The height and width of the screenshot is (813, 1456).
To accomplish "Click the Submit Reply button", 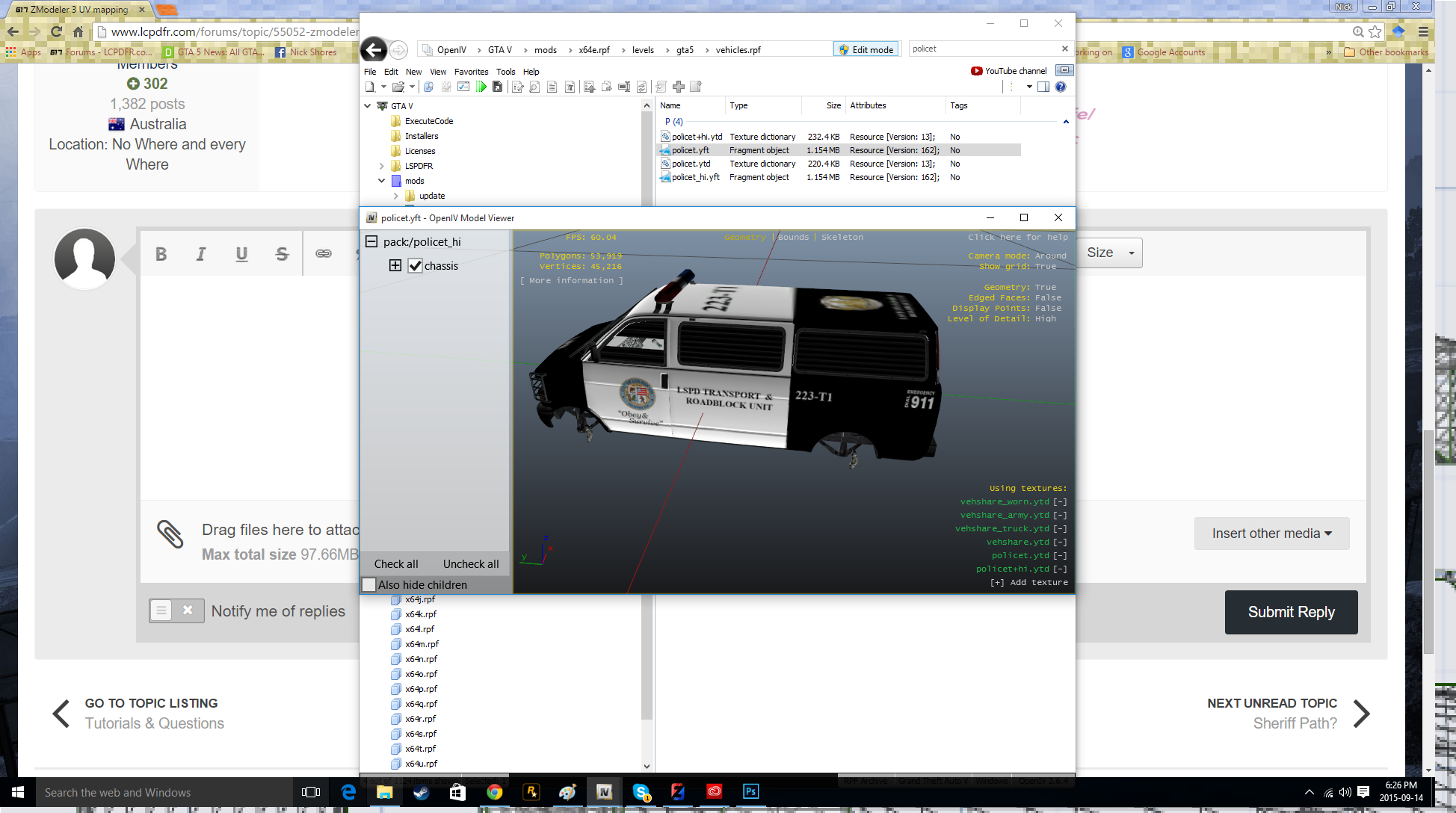I will click(x=1291, y=612).
